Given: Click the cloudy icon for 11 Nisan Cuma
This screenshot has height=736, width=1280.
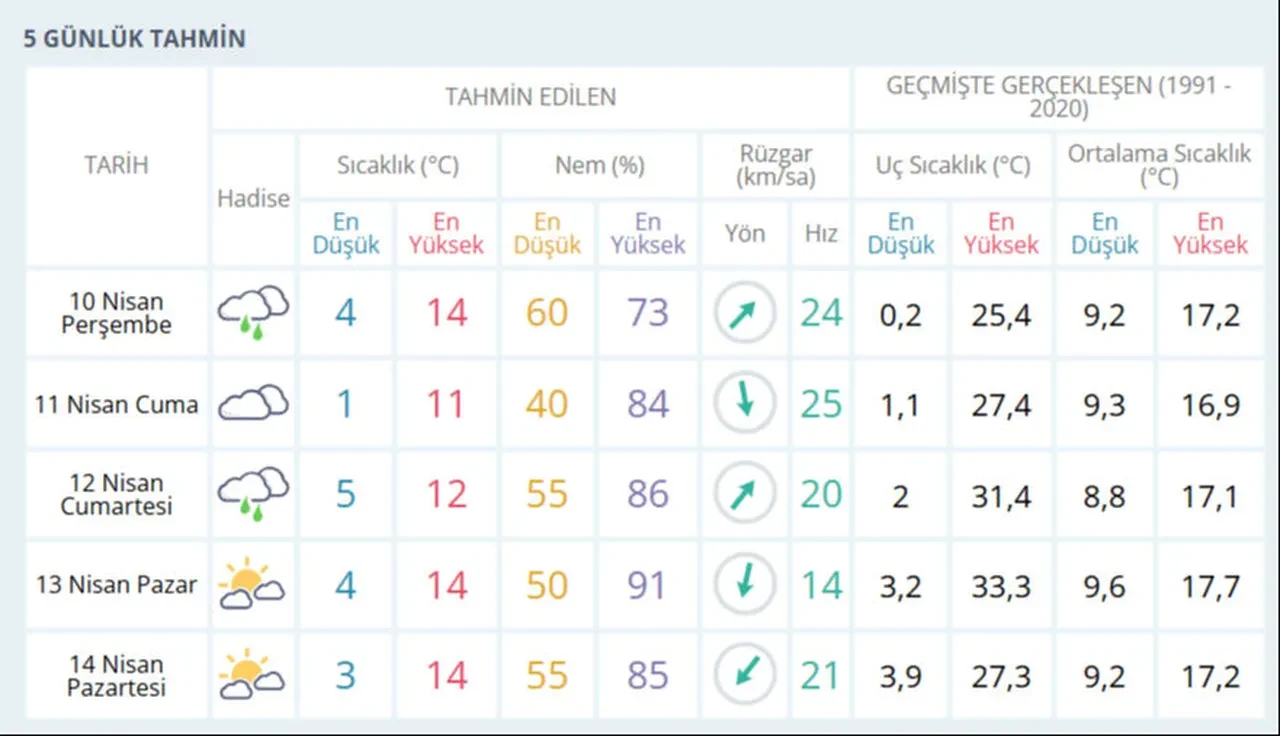Looking at the screenshot, I should [x=253, y=404].
